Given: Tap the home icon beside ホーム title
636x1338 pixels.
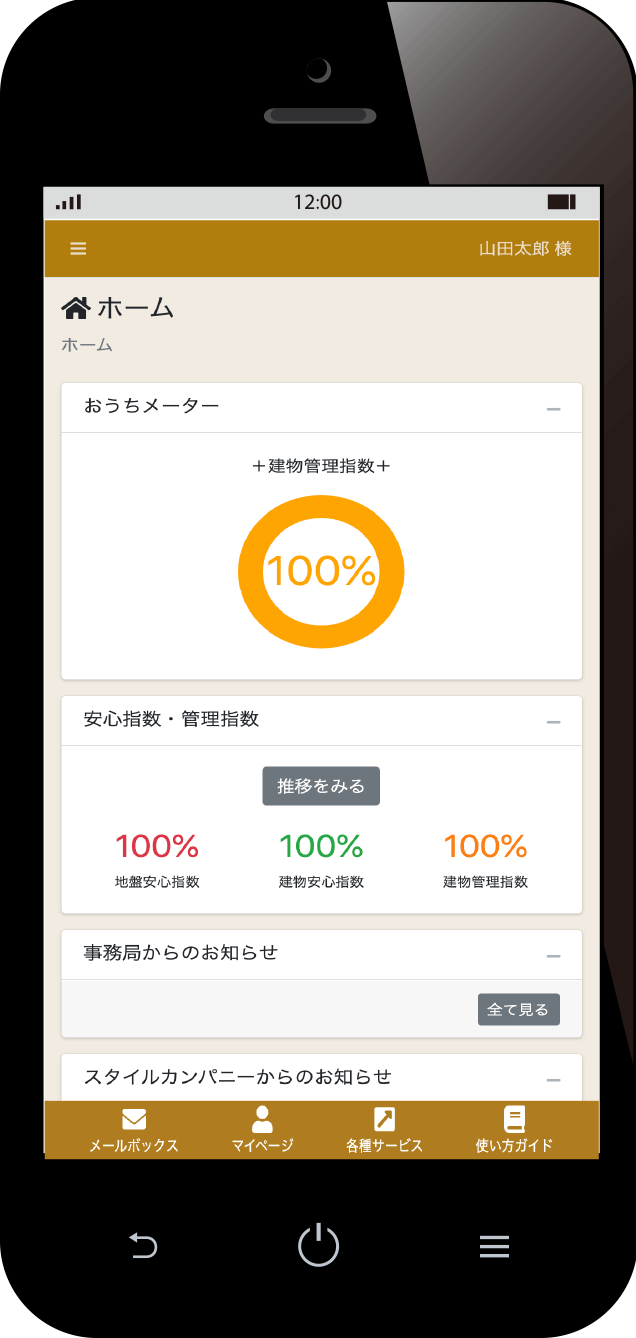Looking at the screenshot, I should click(x=76, y=308).
